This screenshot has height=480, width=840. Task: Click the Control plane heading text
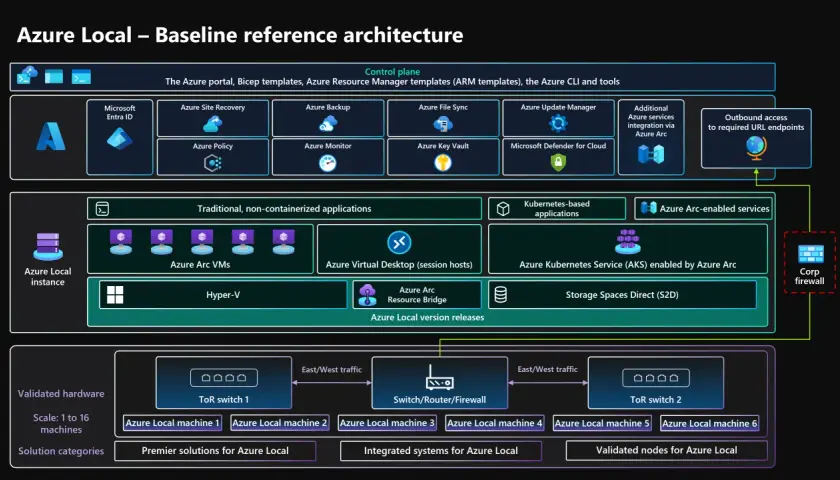tap(392, 72)
